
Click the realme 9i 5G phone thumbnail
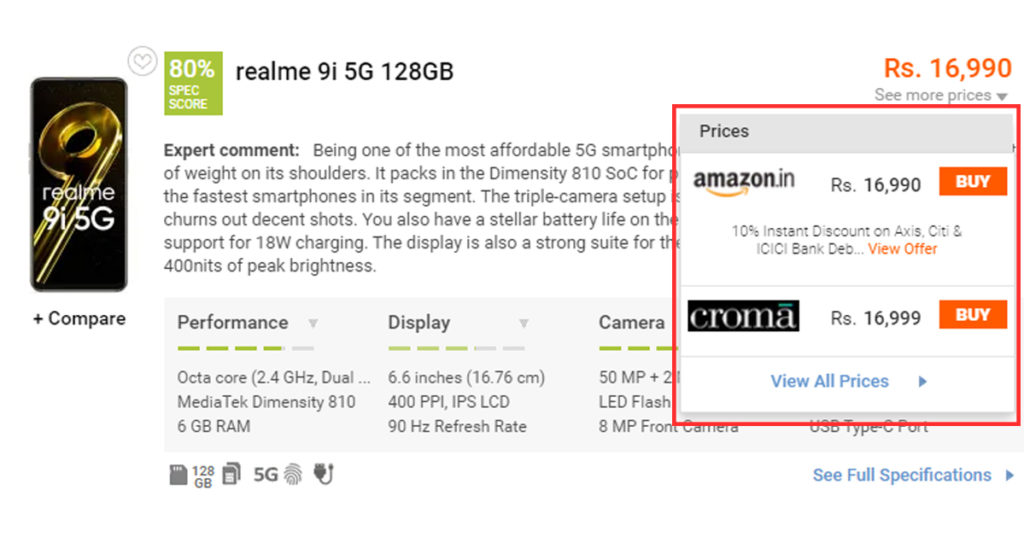pyautogui.click(x=79, y=184)
